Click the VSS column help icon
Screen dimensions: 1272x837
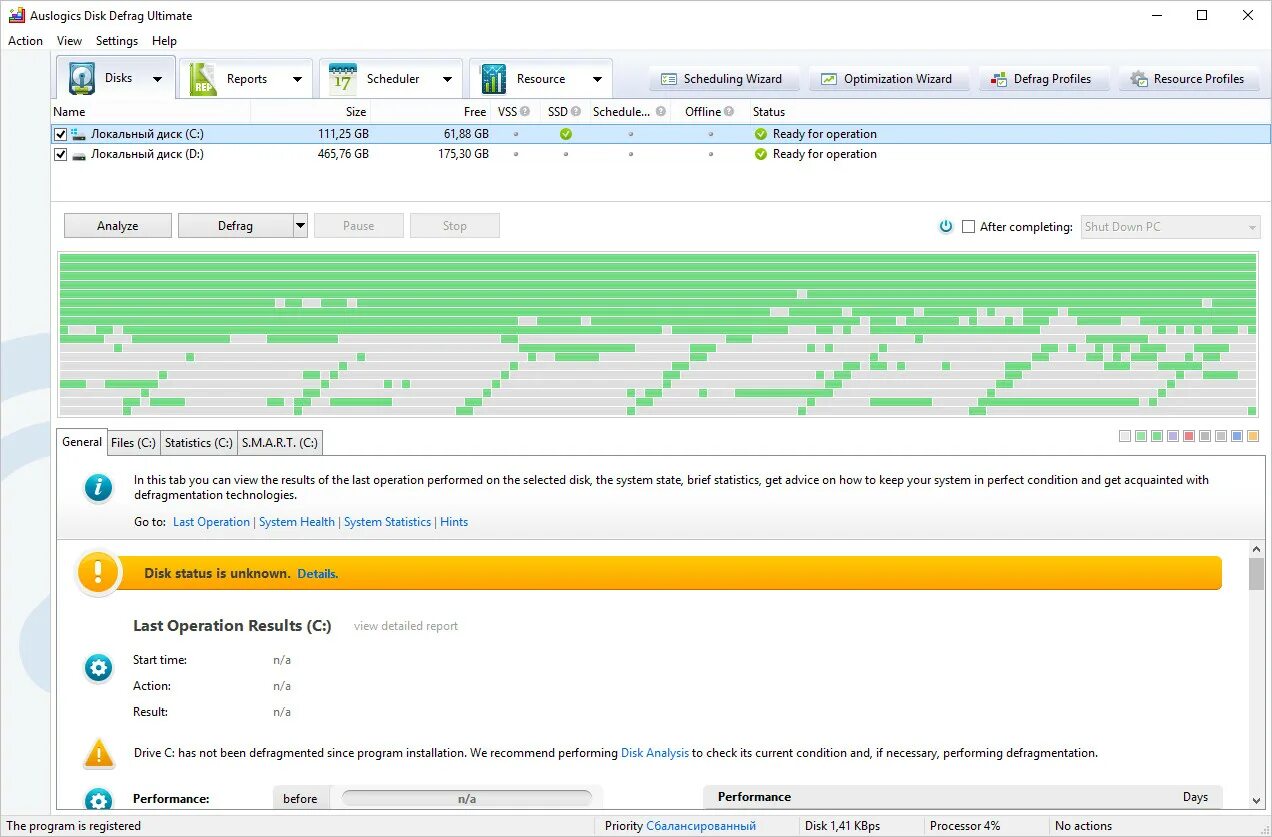tap(525, 112)
